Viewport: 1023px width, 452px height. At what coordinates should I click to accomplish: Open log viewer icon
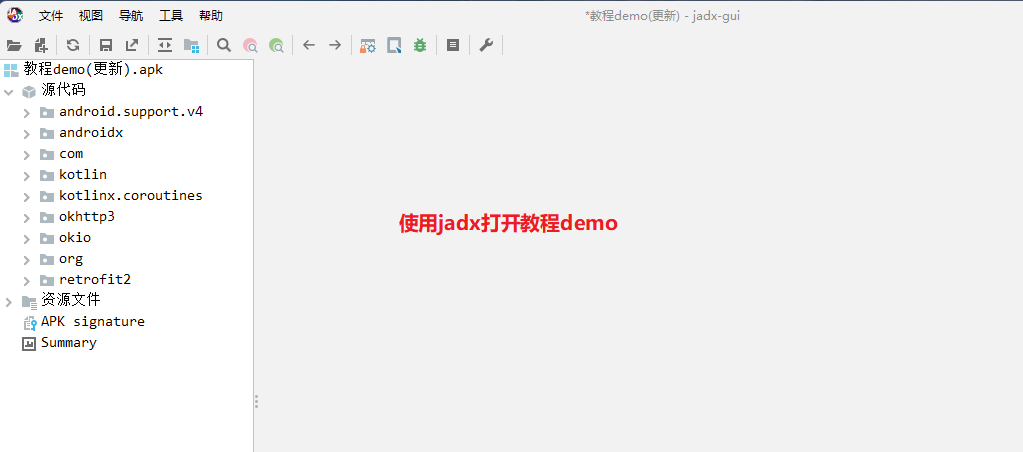[x=453, y=45]
